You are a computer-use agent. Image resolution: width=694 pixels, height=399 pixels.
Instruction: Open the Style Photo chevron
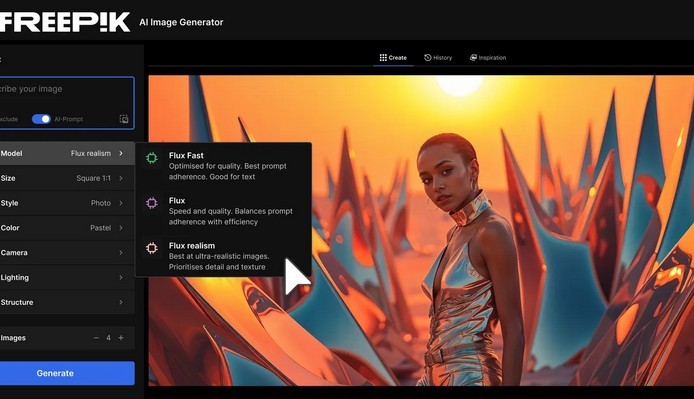point(121,203)
